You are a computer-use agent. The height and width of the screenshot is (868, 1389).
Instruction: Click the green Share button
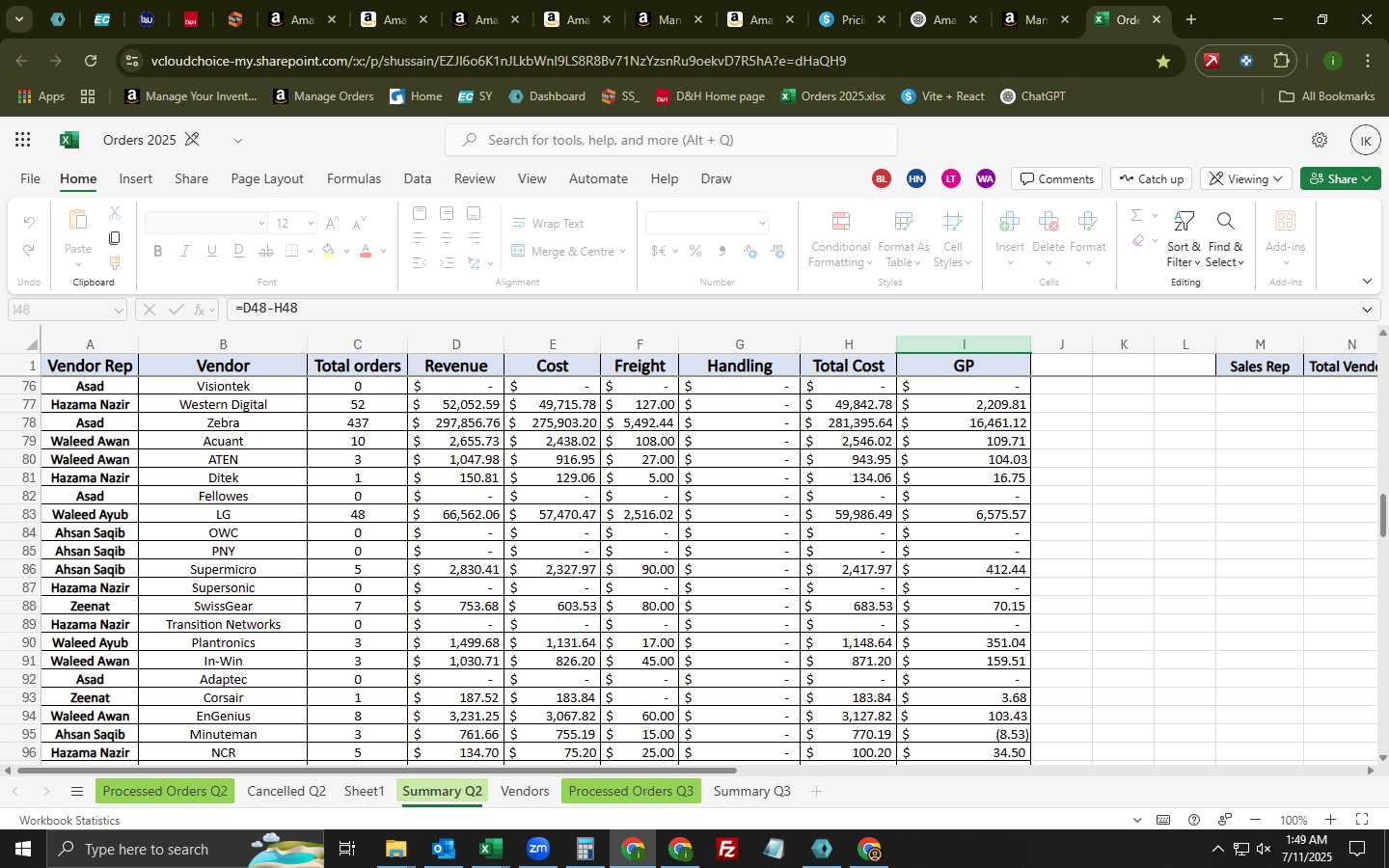(x=1341, y=178)
